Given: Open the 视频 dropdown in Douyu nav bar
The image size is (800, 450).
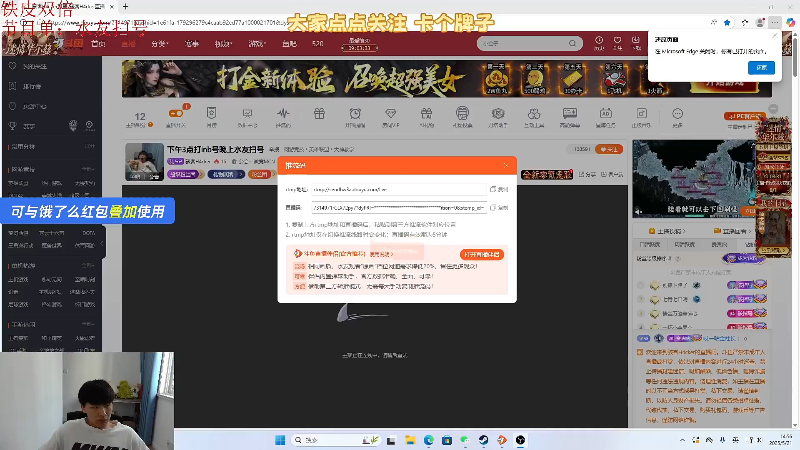Looking at the screenshot, I should click(223, 44).
